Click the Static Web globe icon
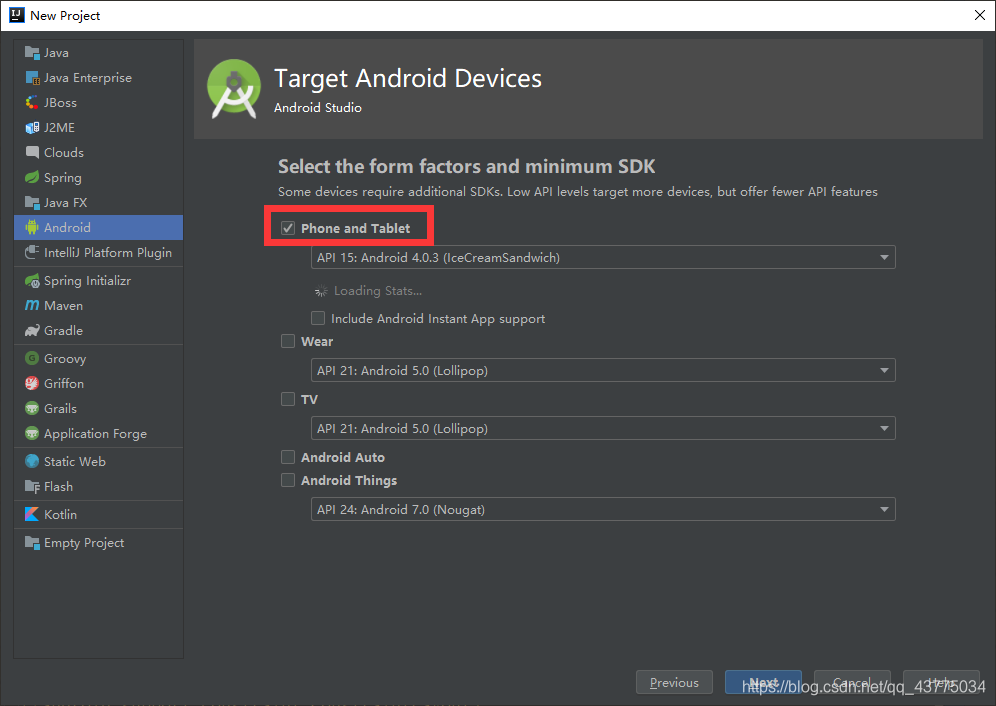Viewport: 996px width, 706px height. pyautogui.click(x=32, y=461)
